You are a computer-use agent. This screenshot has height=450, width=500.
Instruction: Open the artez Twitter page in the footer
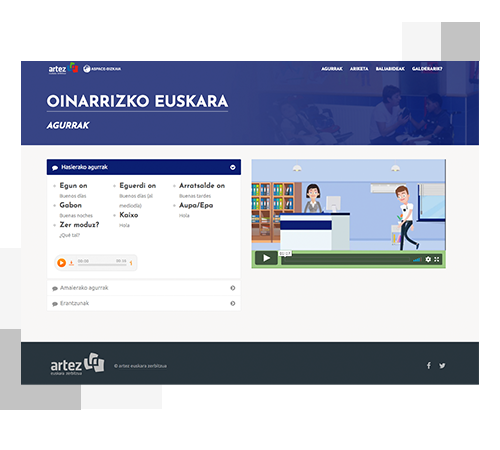442,366
